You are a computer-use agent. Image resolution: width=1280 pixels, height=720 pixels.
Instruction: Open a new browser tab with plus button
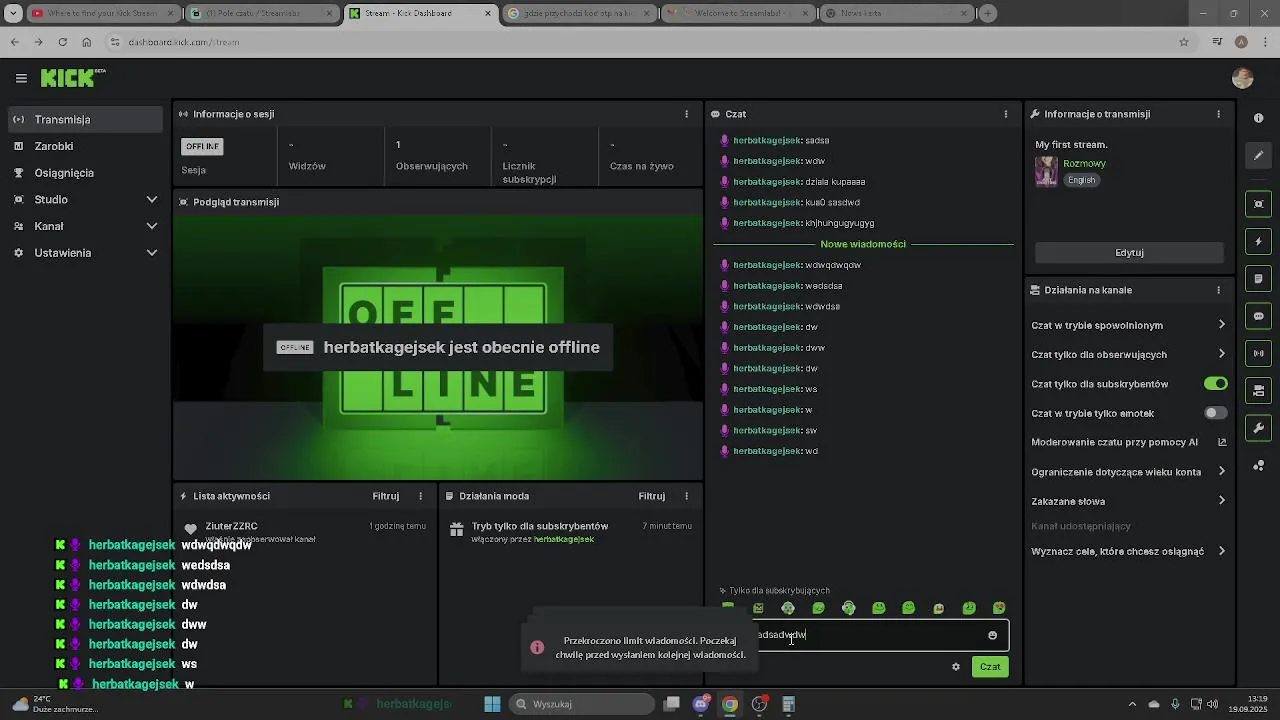988,14
